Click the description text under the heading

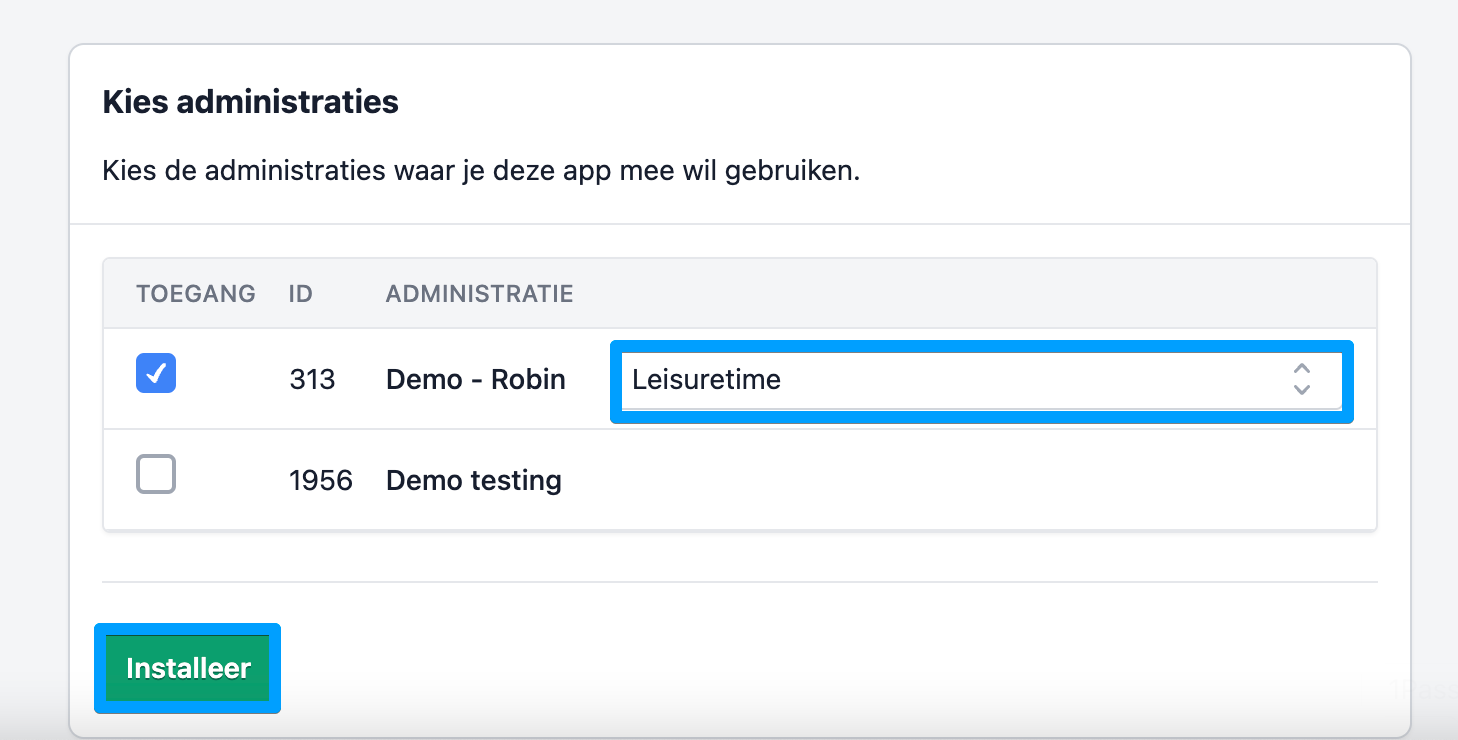point(480,171)
